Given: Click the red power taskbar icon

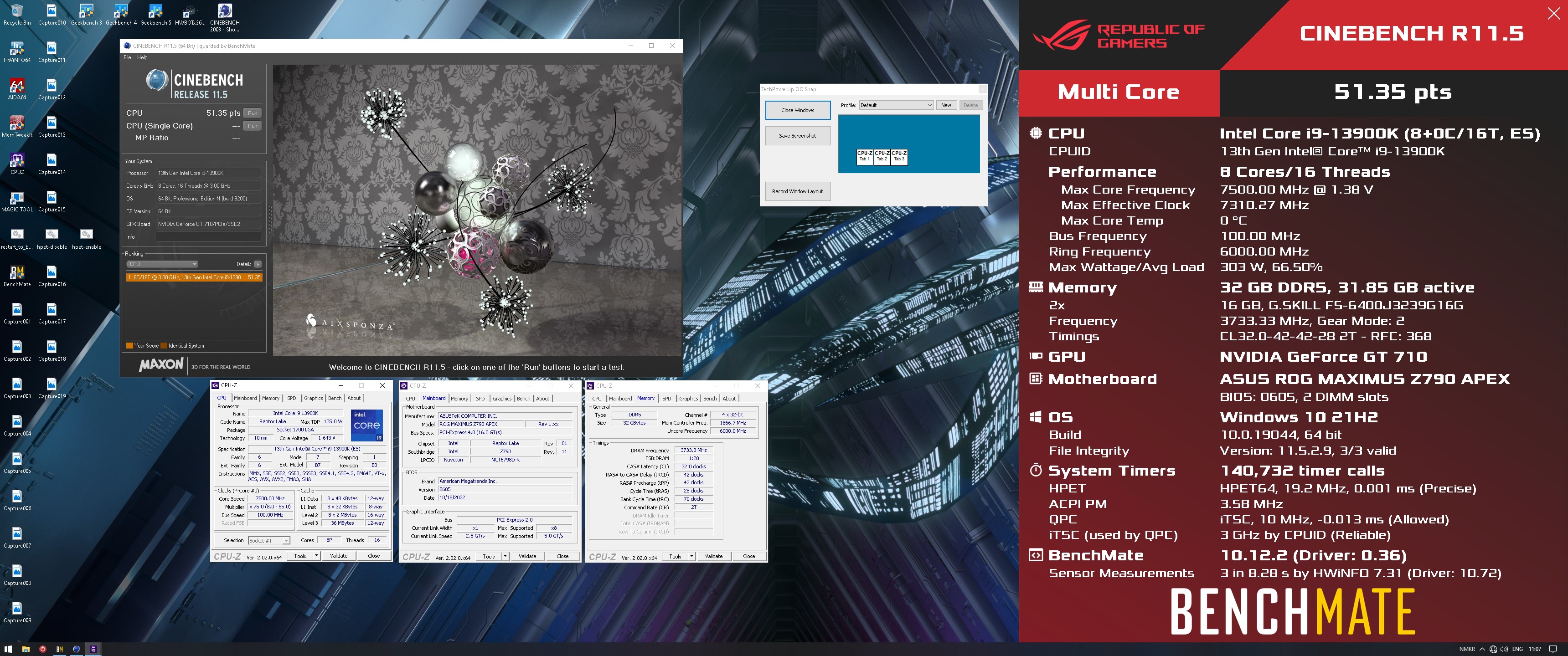Looking at the screenshot, I should [x=42, y=649].
